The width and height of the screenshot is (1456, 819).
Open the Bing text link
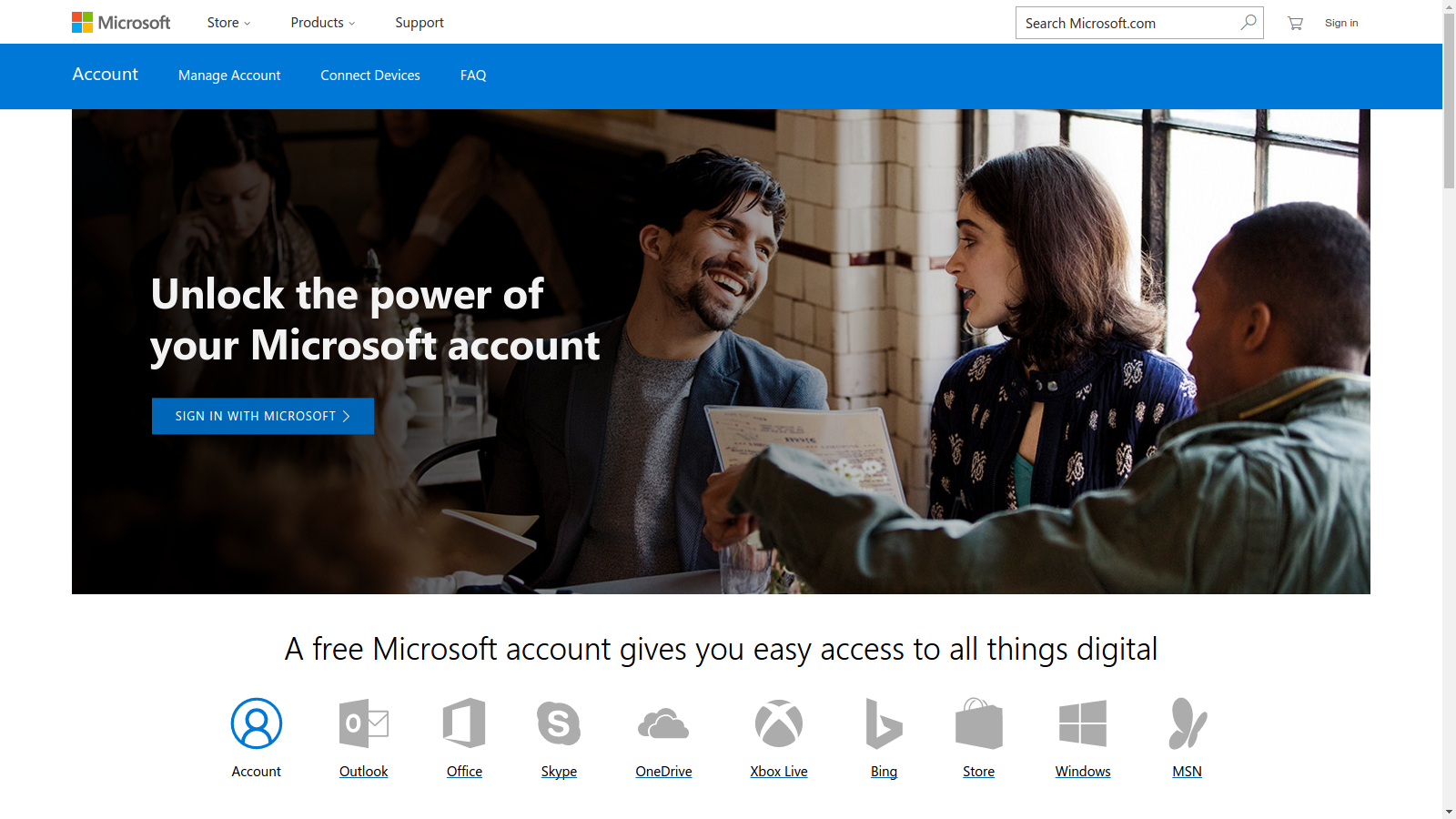(x=884, y=772)
